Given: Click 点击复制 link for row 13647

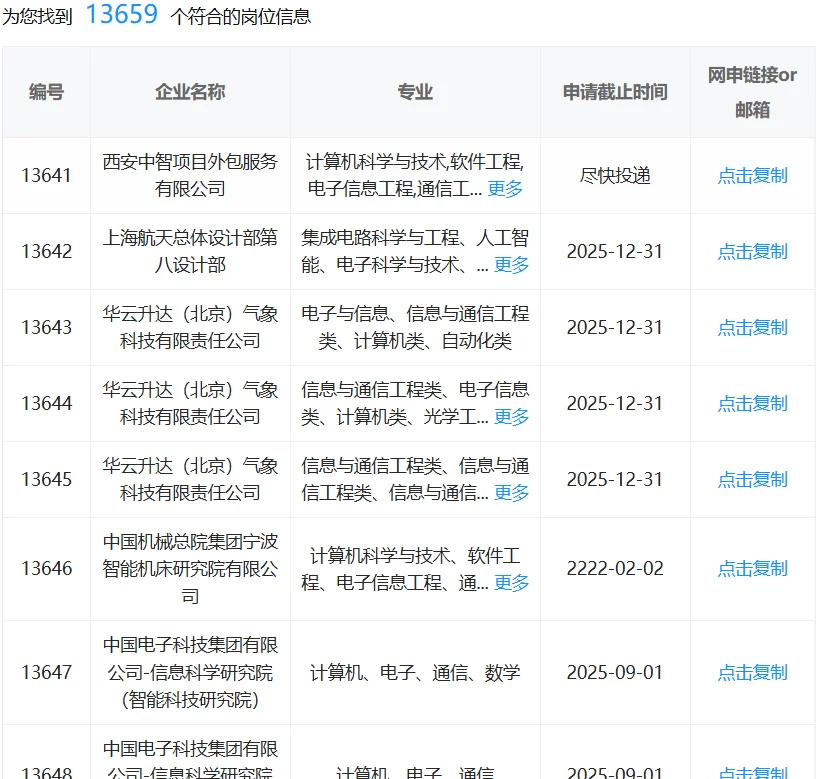Looking at the screenshot, I should [x=753, y=672].
